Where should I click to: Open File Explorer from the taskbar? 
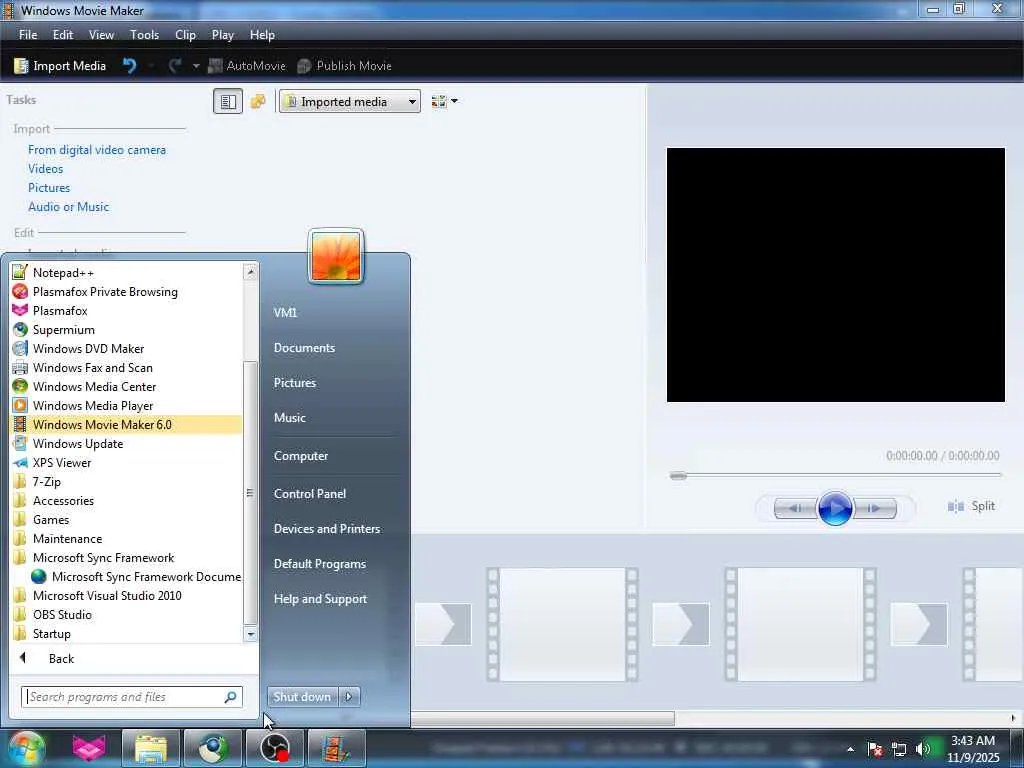pos(151,748)
